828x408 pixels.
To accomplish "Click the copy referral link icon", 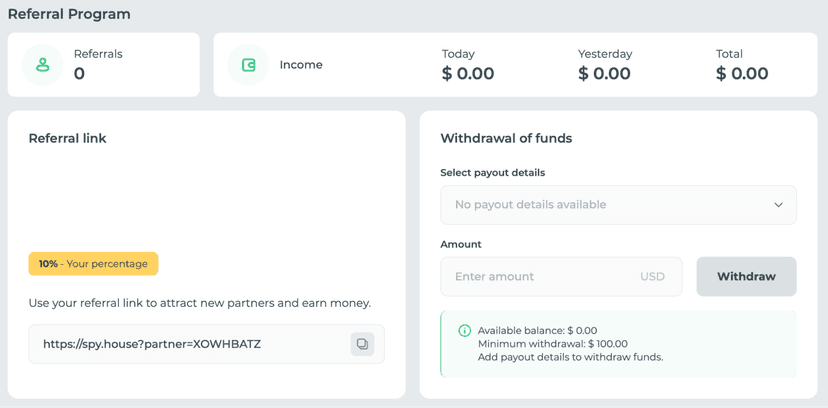I will click(x=362, y=344).
